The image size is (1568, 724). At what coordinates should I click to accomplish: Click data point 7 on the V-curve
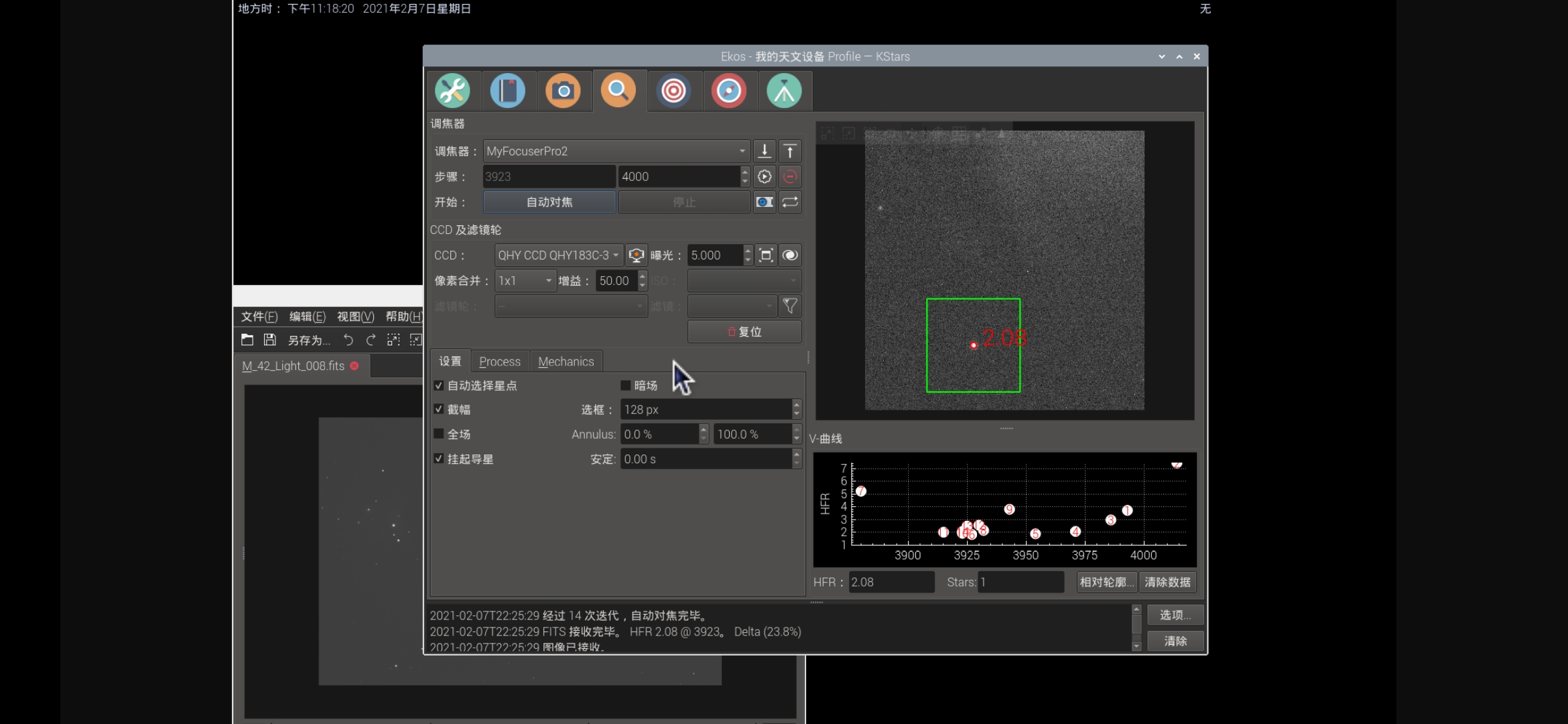[x=861, y=491]
